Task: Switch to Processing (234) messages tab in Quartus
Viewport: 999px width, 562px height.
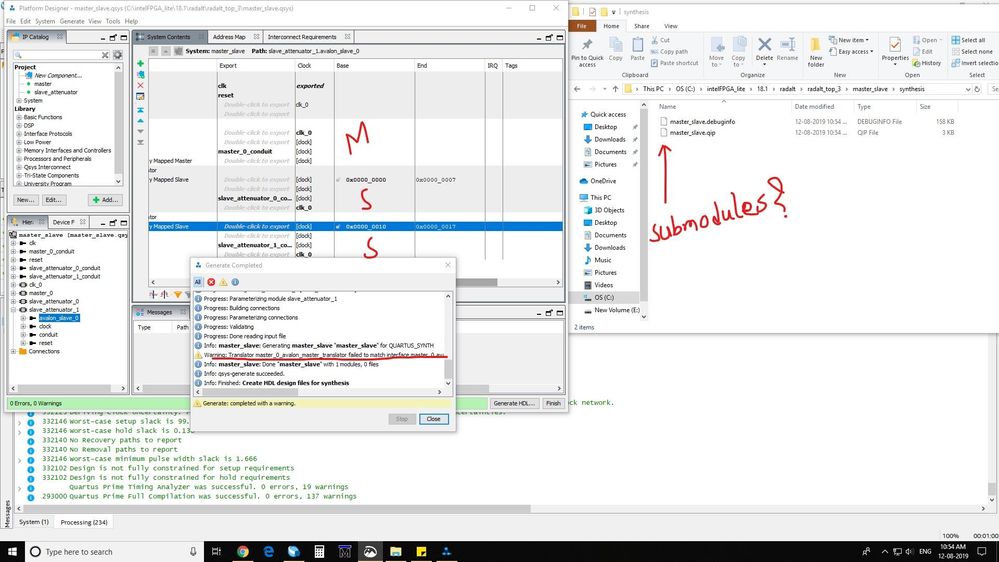Action: coord(83,522)
